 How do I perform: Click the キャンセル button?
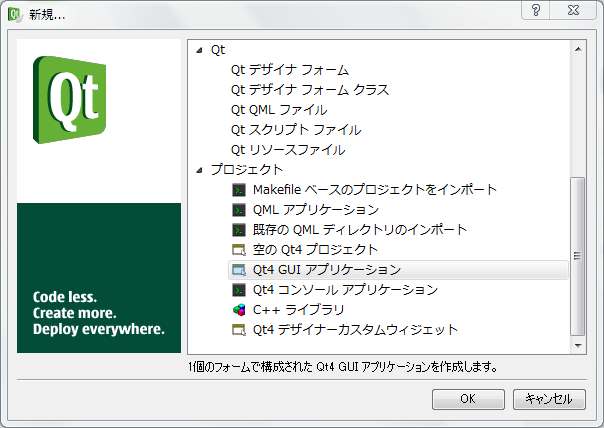(x=548, y=398)
